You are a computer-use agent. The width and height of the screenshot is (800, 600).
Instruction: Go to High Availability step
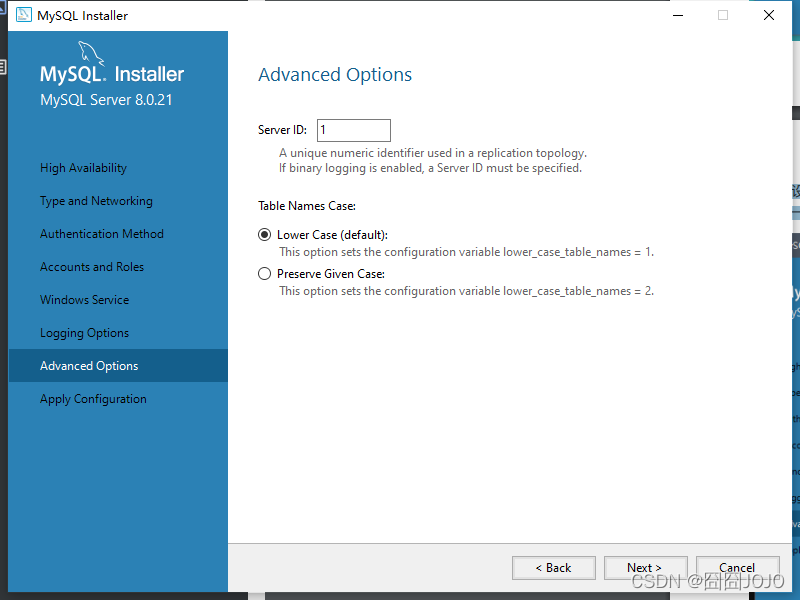tap(83, 168)
